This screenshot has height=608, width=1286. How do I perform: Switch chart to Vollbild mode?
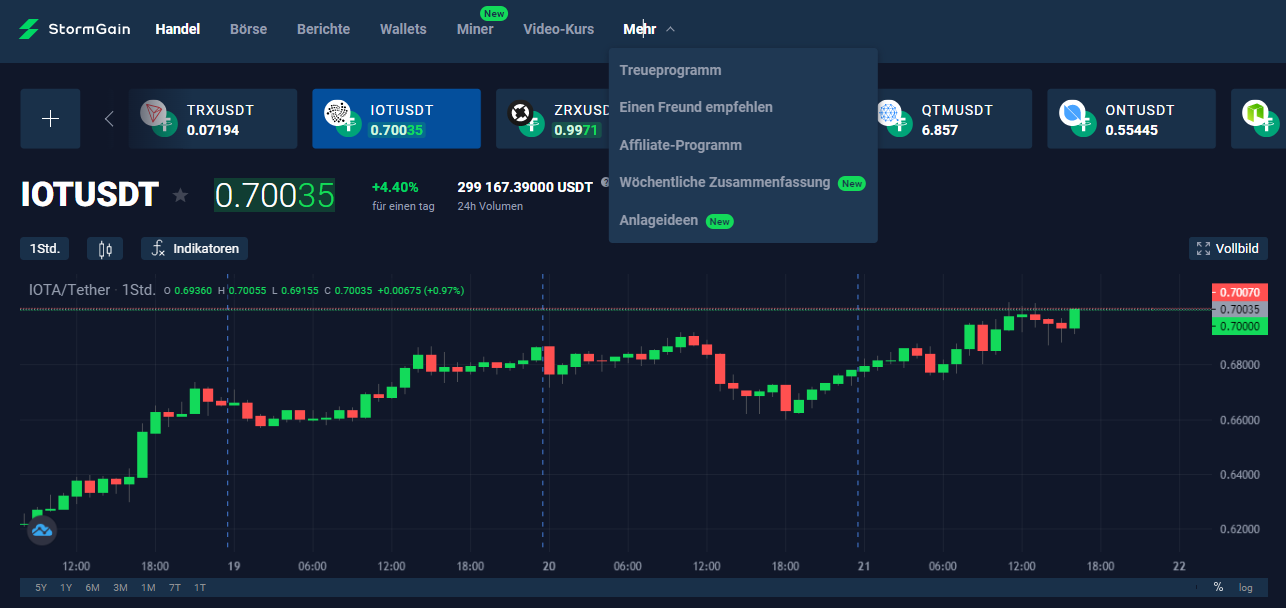pos(1229,248)
